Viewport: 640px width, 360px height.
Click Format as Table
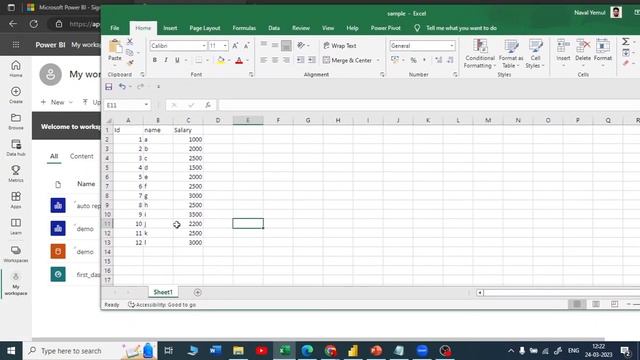point(511,53)
